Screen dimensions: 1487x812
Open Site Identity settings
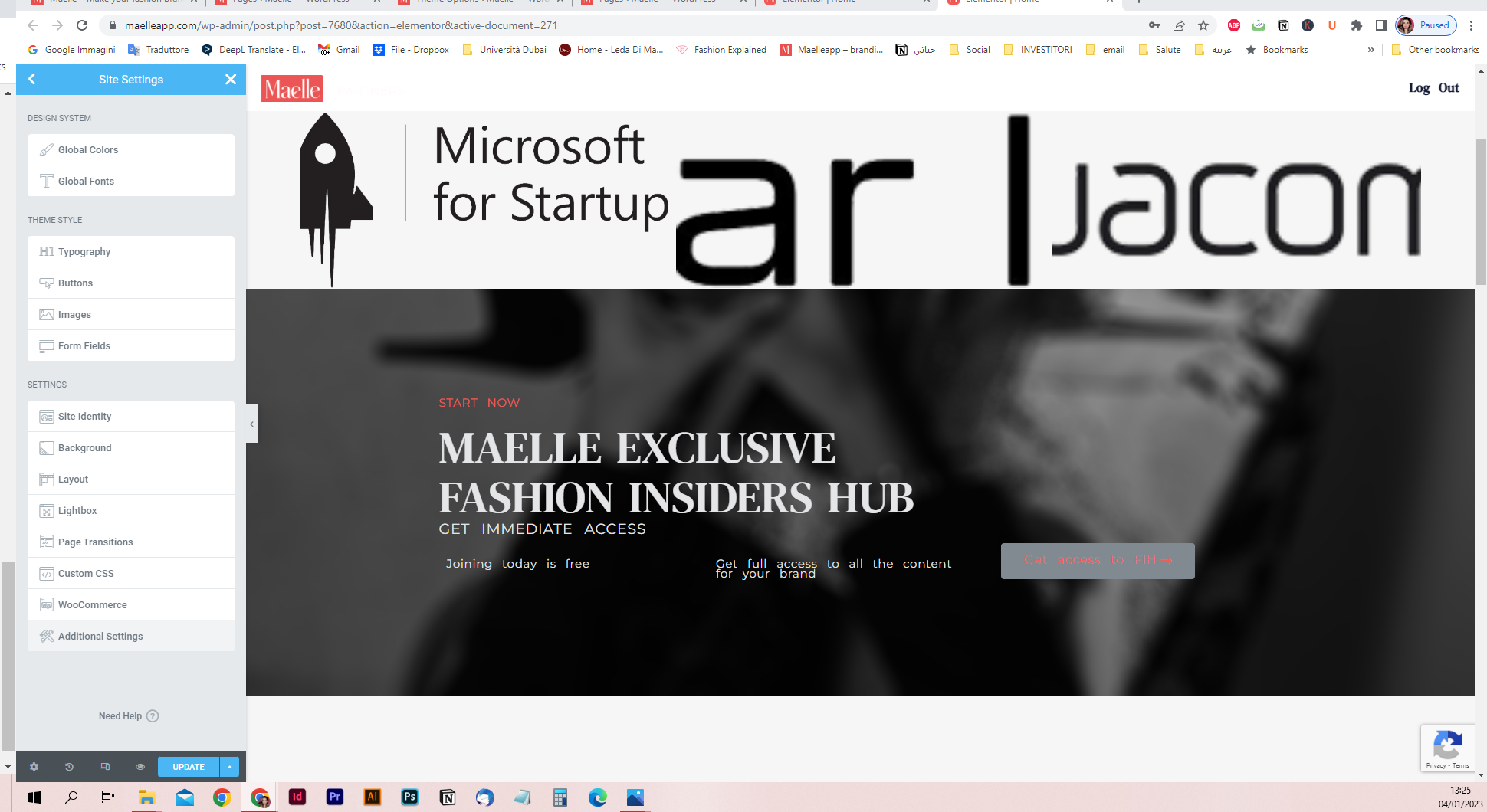(131, 416)
